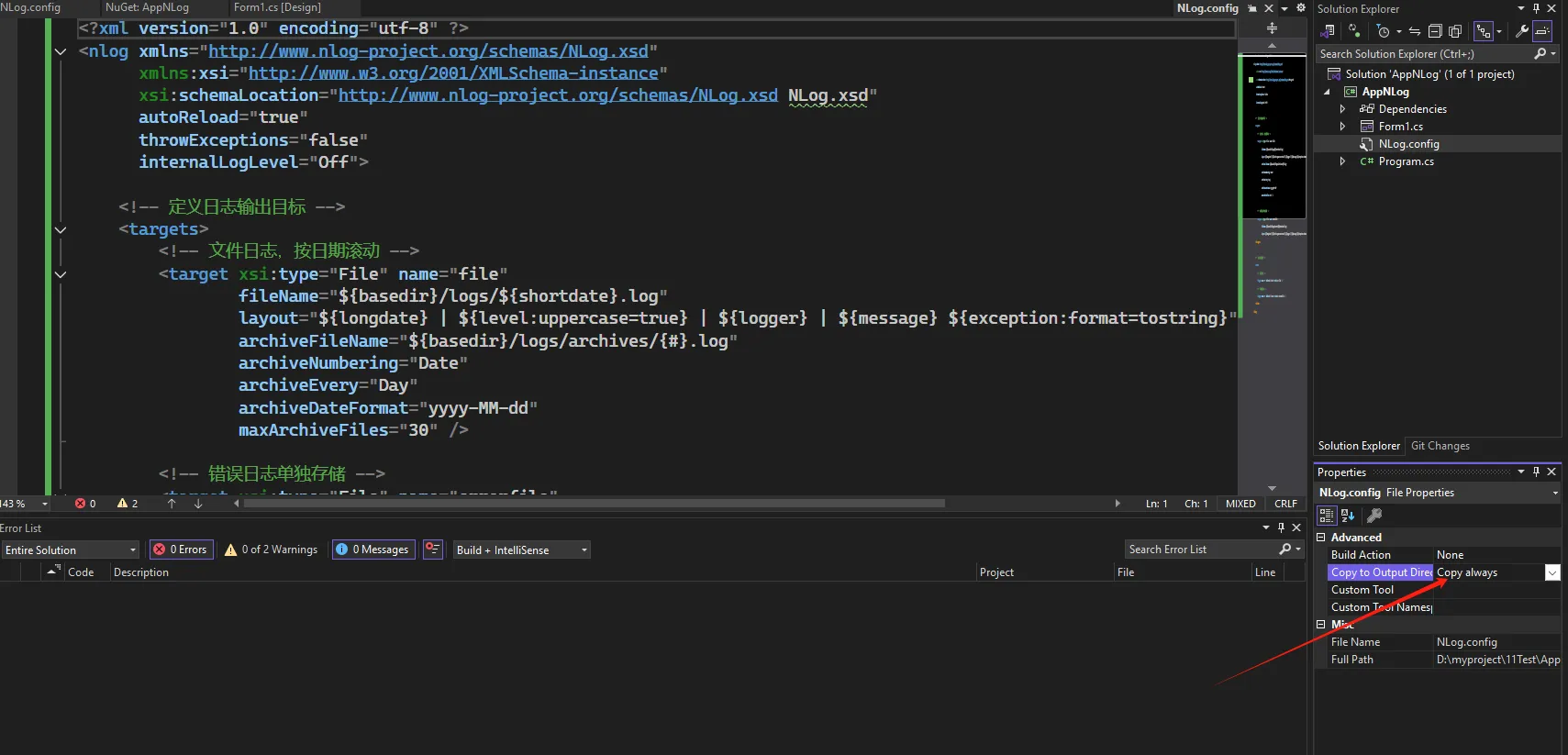Click the Pending Changes Filter clock icon

[1384, 31]
